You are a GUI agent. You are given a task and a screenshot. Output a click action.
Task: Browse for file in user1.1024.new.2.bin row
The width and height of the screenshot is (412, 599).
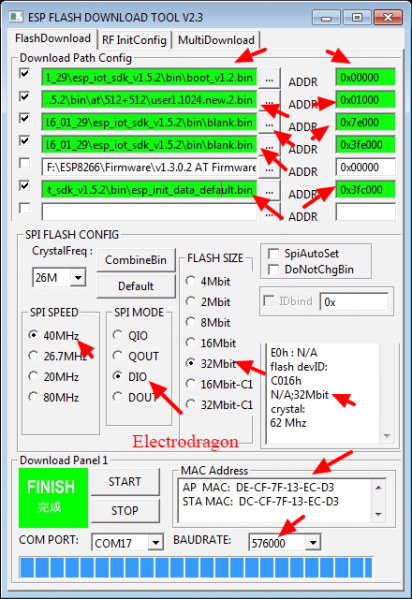[269, 101]
